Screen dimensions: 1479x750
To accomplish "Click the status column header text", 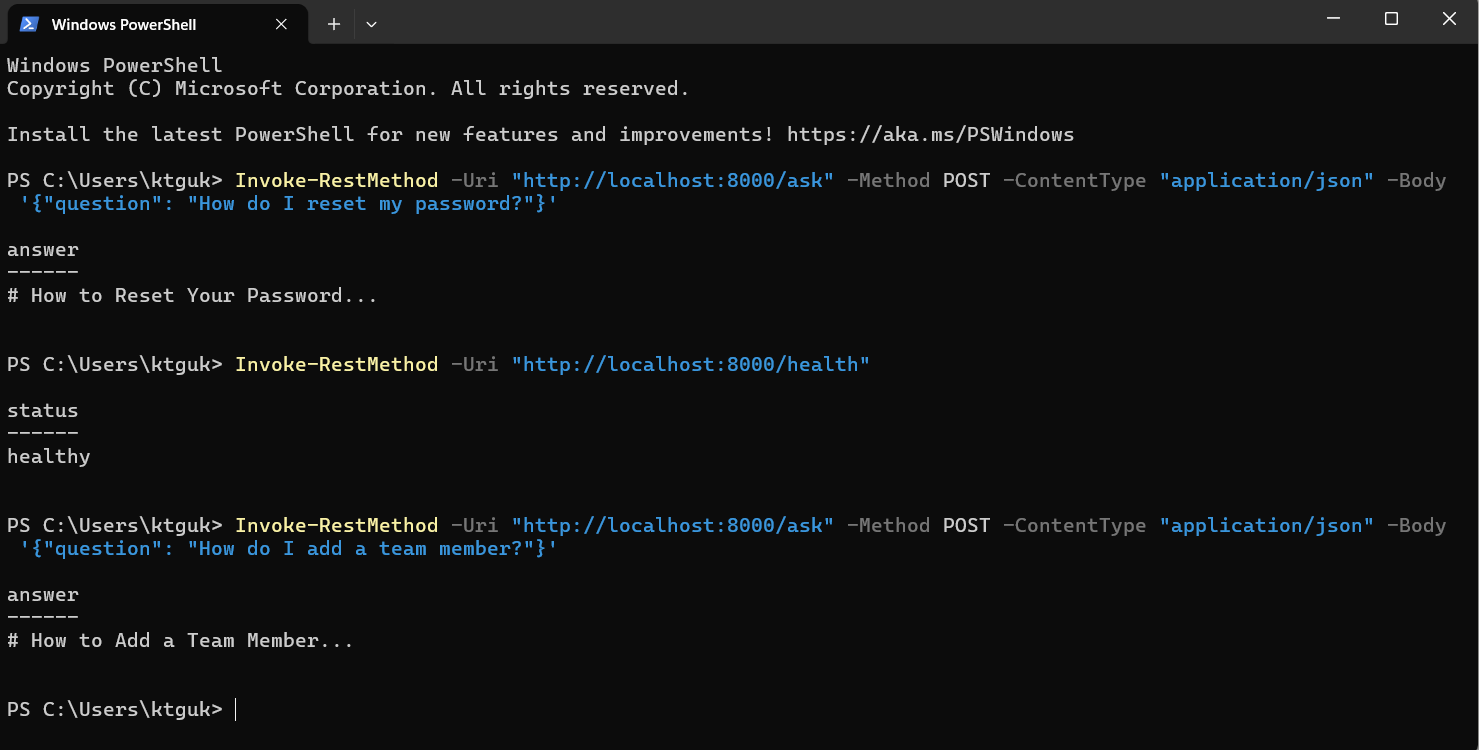I will tap(42, 410).
